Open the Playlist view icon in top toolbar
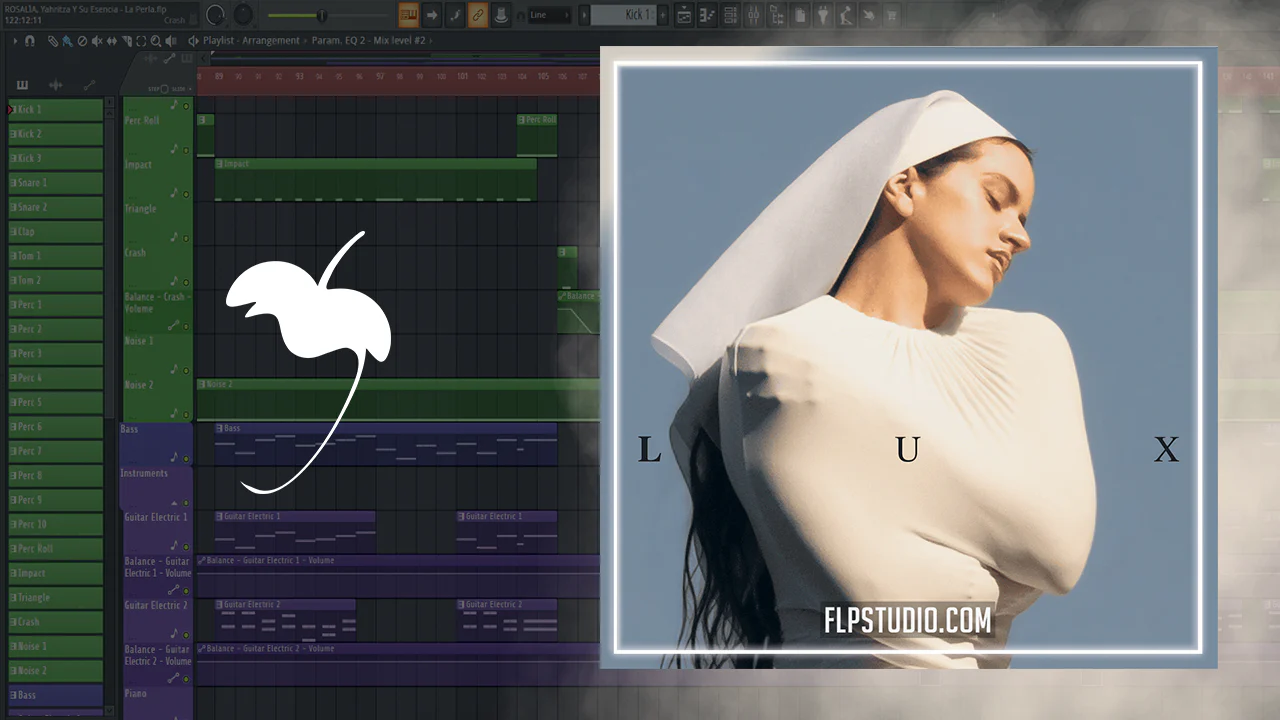 point(685,15)
